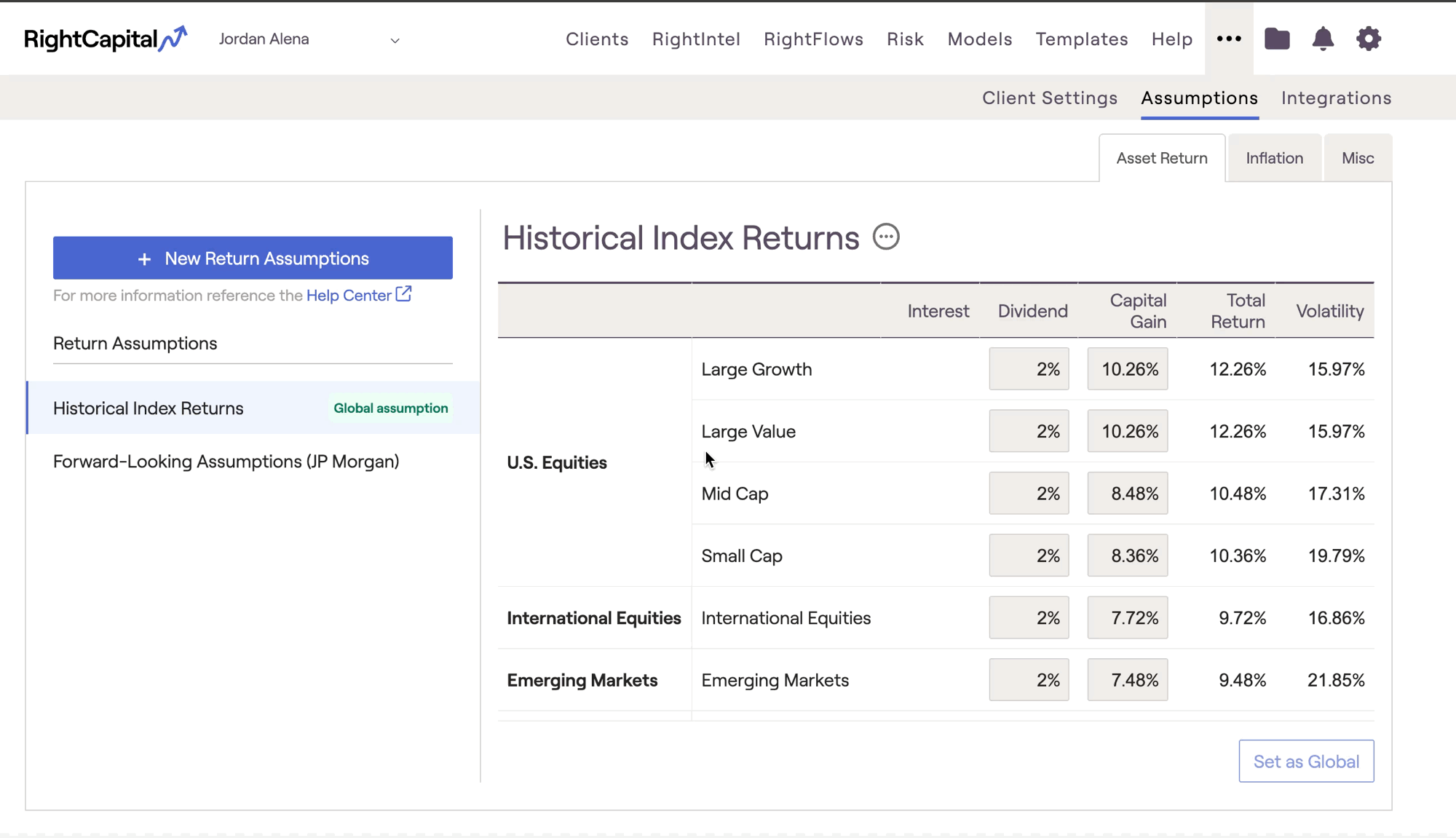1456x838 pixels.
Task: Open the Integrations tab
Action: point(1336,98)
